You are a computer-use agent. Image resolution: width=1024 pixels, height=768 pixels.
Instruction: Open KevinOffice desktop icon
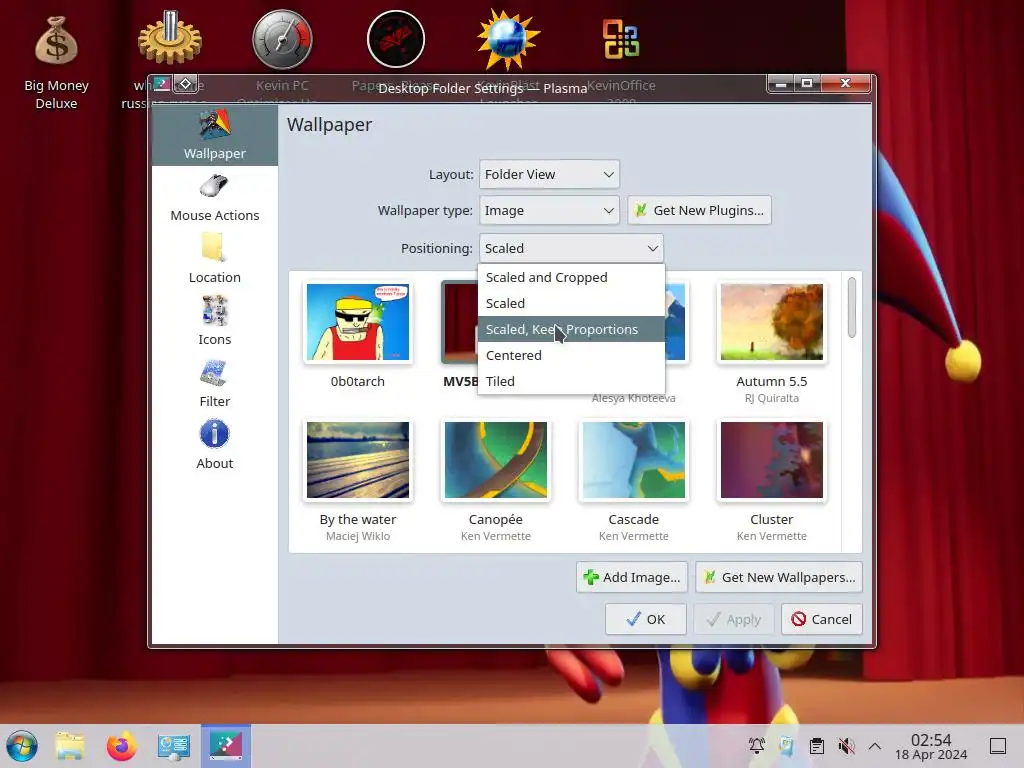[620, 39]
